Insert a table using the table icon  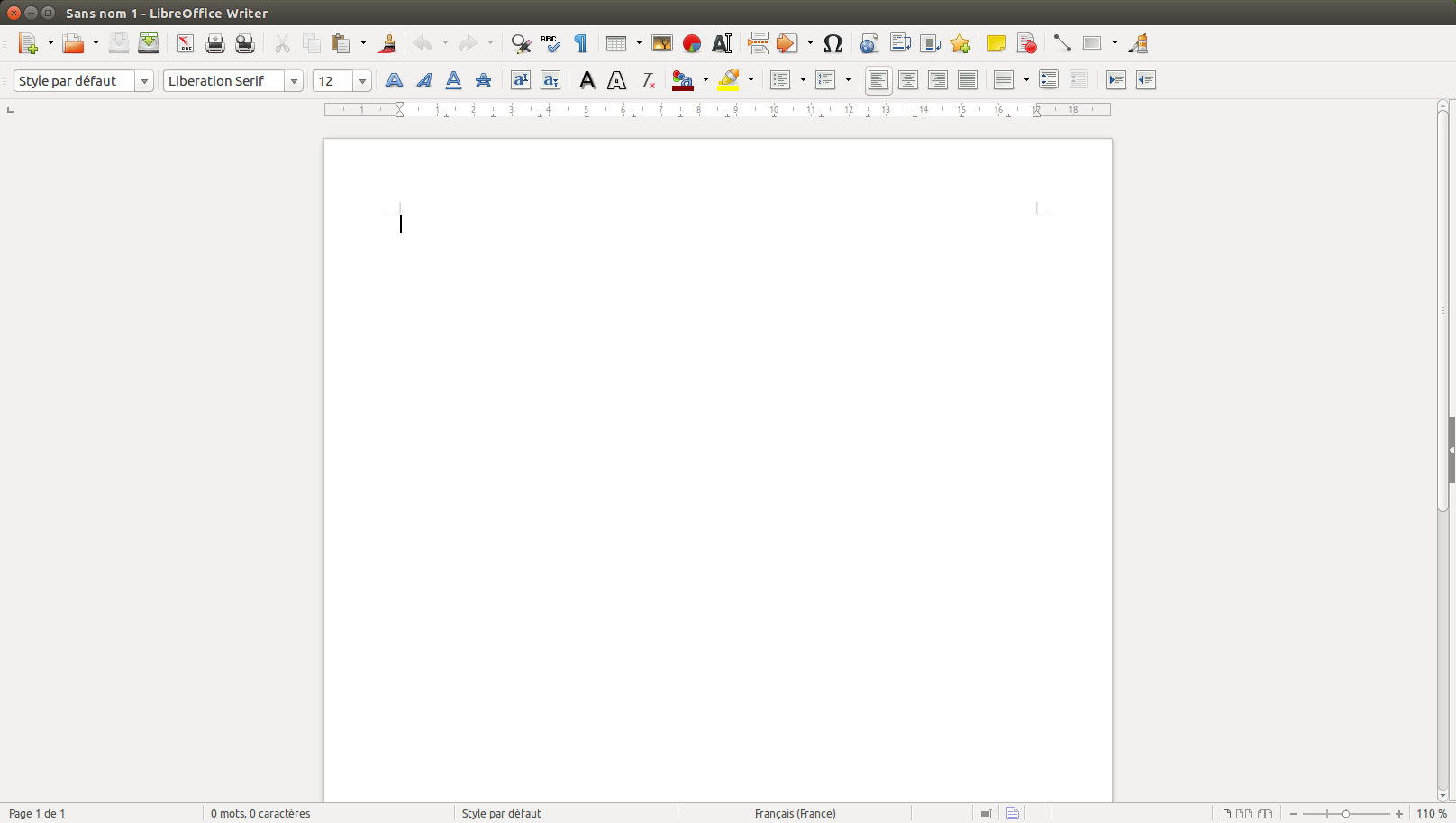(616, 43)
